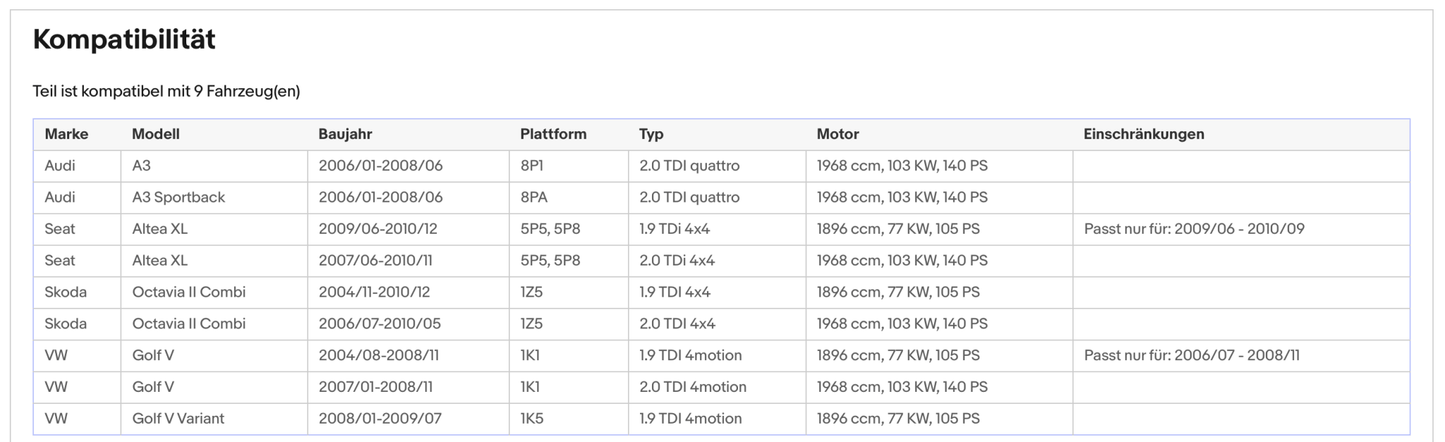The image size is (1445, 442).
Task: Click the Baujahr column header
Action: [x=345, y=134]
